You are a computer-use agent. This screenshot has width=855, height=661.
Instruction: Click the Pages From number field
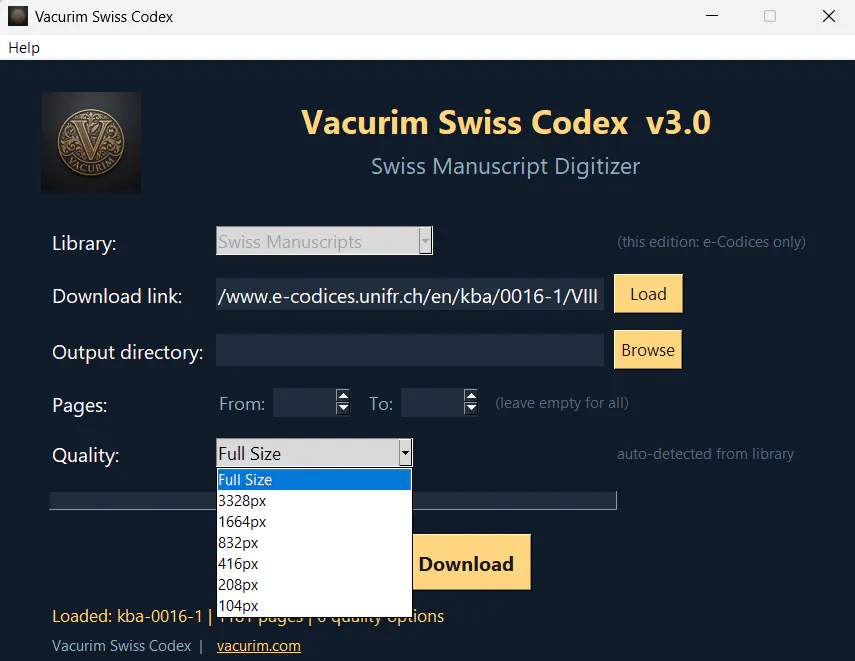coord(304,402)
